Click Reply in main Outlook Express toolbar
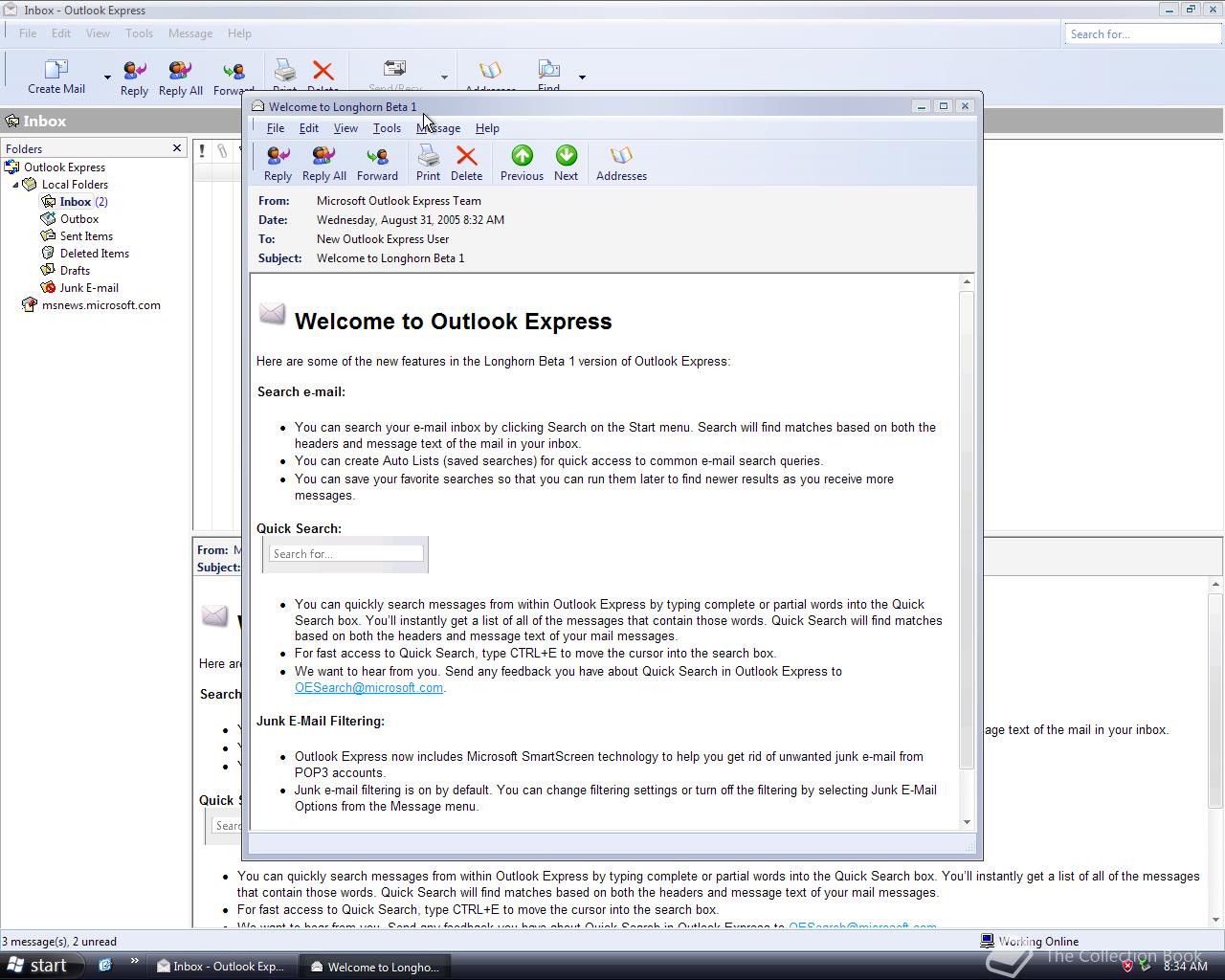The image size is (1225, 980). click(x=134, y=78)
